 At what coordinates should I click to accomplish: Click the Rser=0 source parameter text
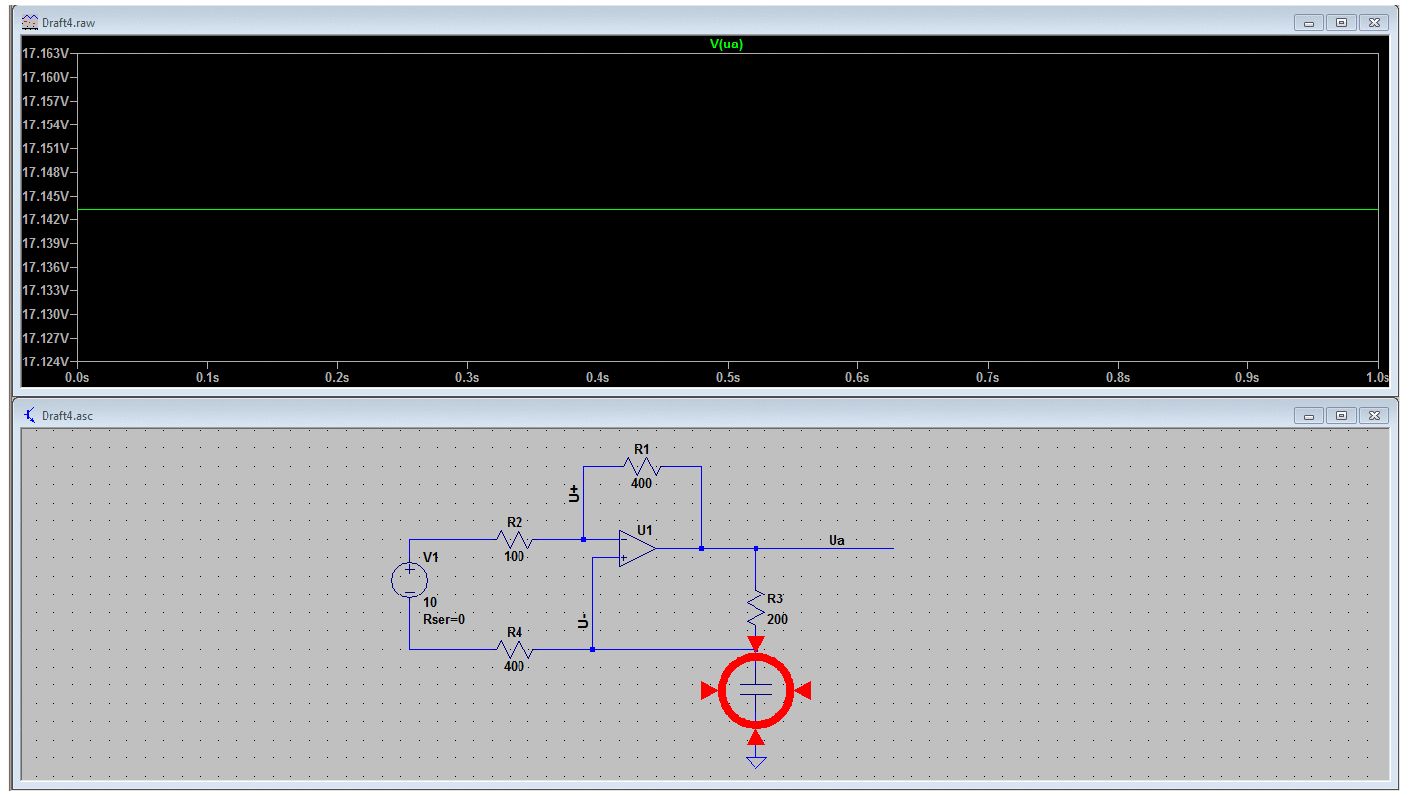(x=444, y=619)
